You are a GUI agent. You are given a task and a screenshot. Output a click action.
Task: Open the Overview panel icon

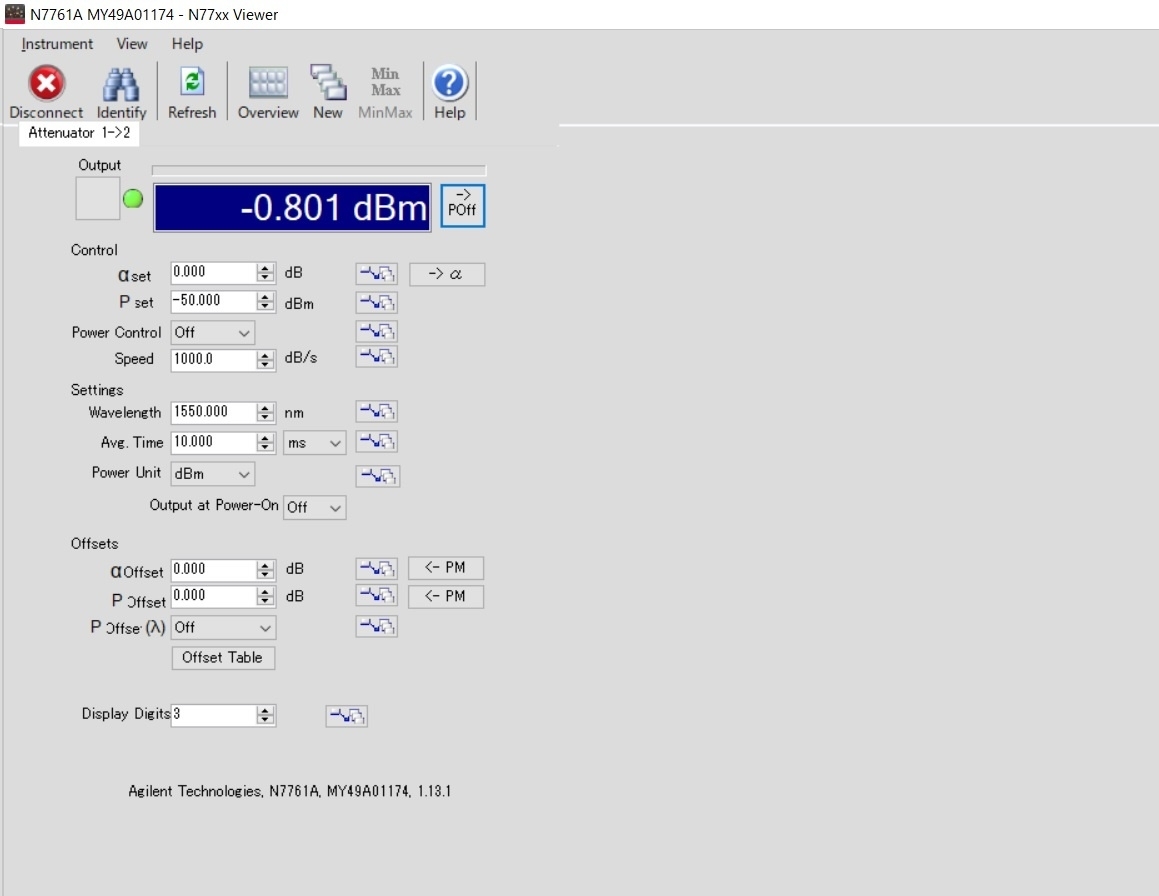tap(268, 84)
